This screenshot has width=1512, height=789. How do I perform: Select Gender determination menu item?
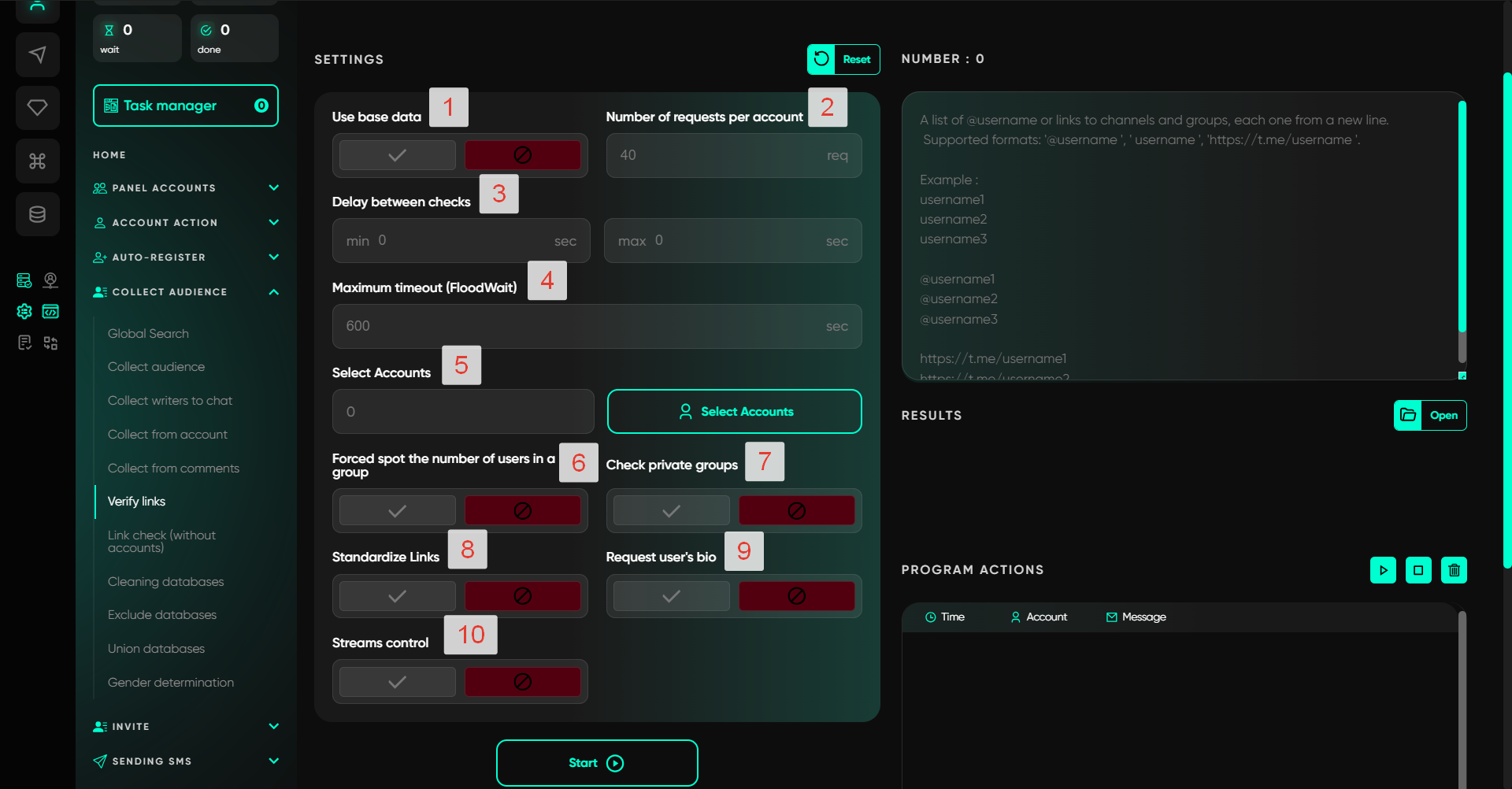point(171,683)
